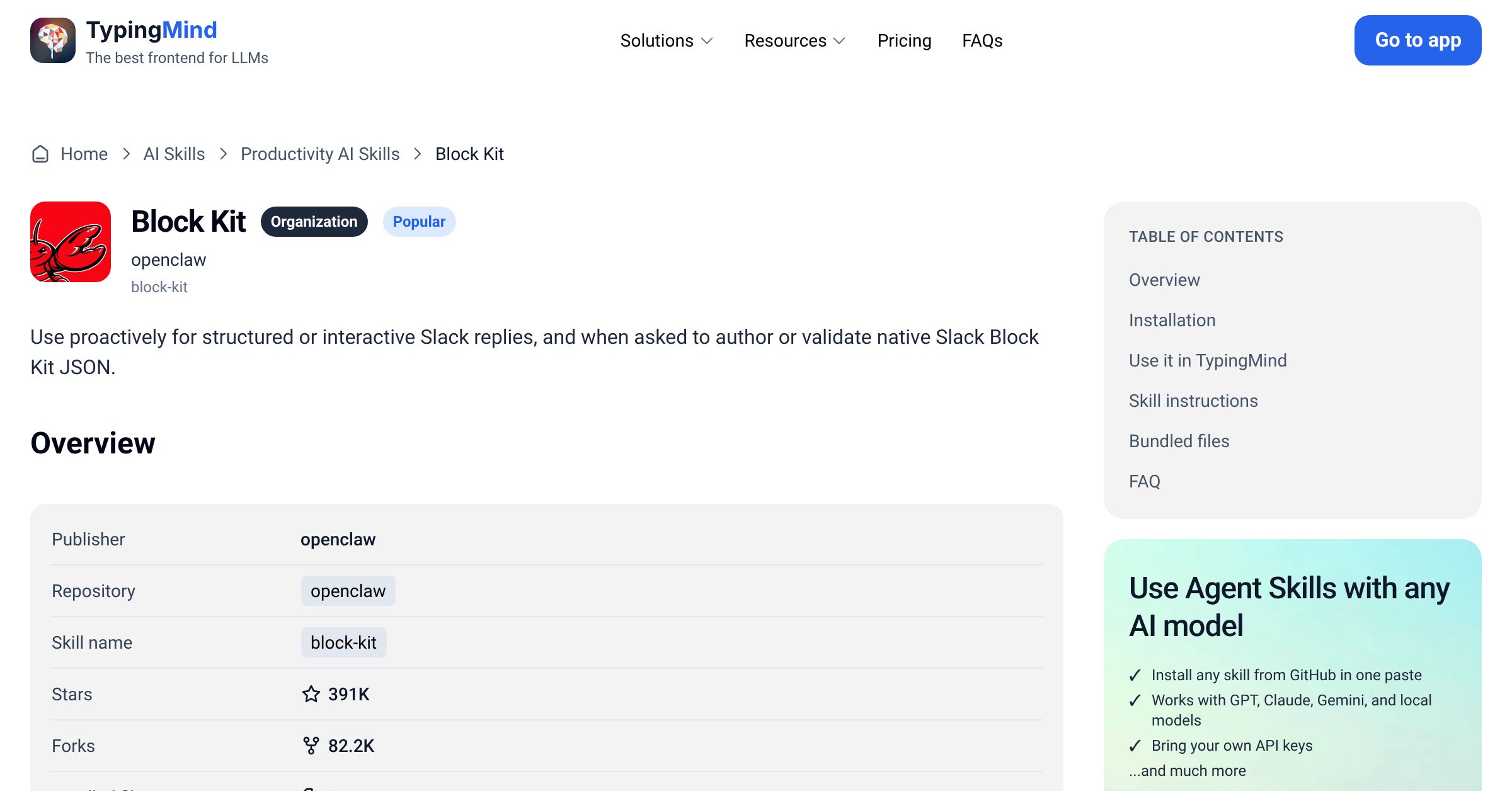Viewport: 1512px width, 791px height.
Task: Jump to Skill instructions section
Action: click(x=1193, y=401)
